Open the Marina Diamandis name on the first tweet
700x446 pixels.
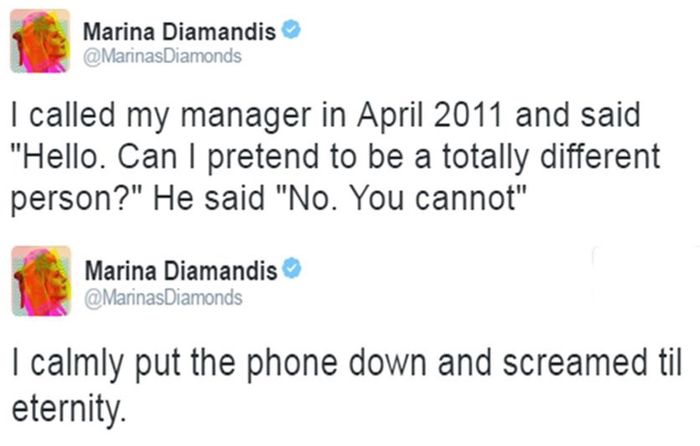[x=179, y=32]
